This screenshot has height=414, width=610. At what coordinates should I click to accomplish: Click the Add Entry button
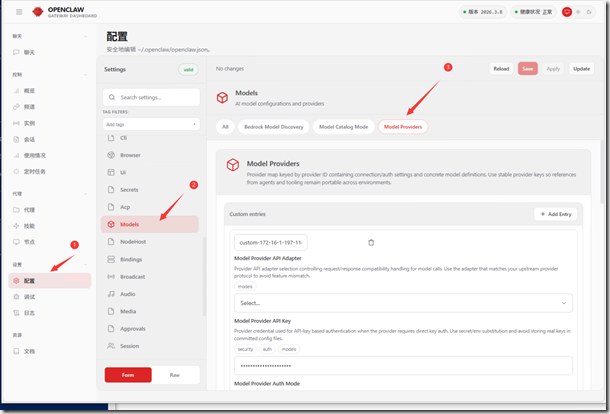(555, 214)
